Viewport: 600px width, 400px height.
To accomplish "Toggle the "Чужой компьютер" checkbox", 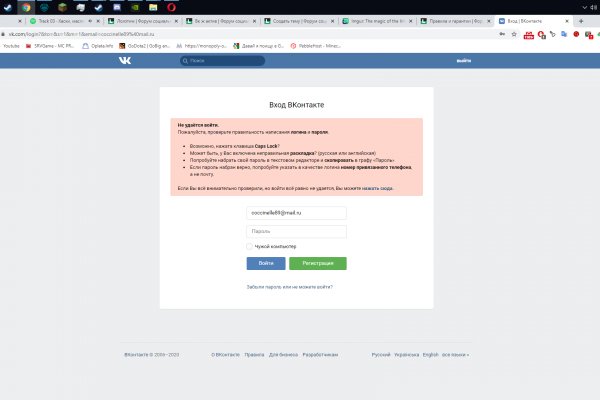I will [249, 246].
